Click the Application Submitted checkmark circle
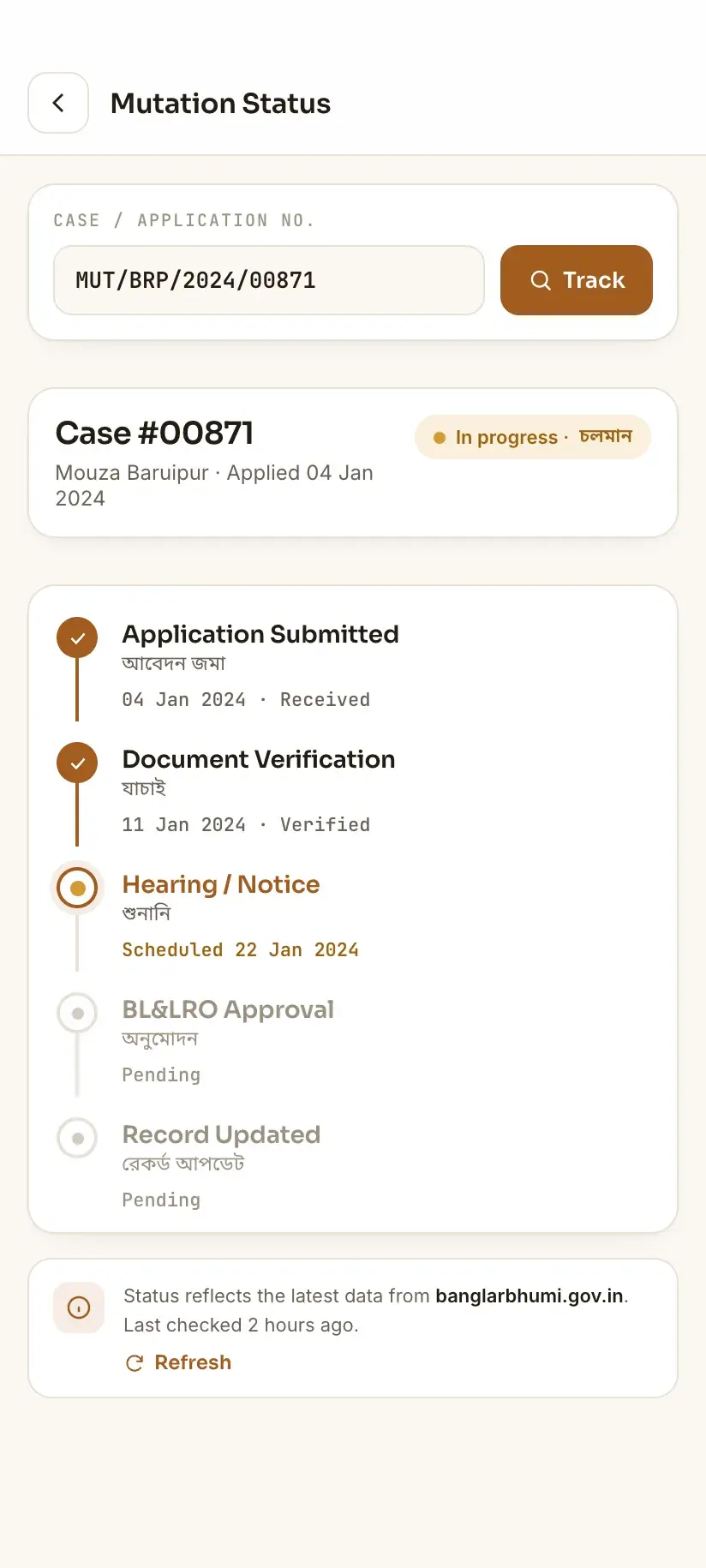This screenshot has width=706, height=1568. tap(77, 638)
